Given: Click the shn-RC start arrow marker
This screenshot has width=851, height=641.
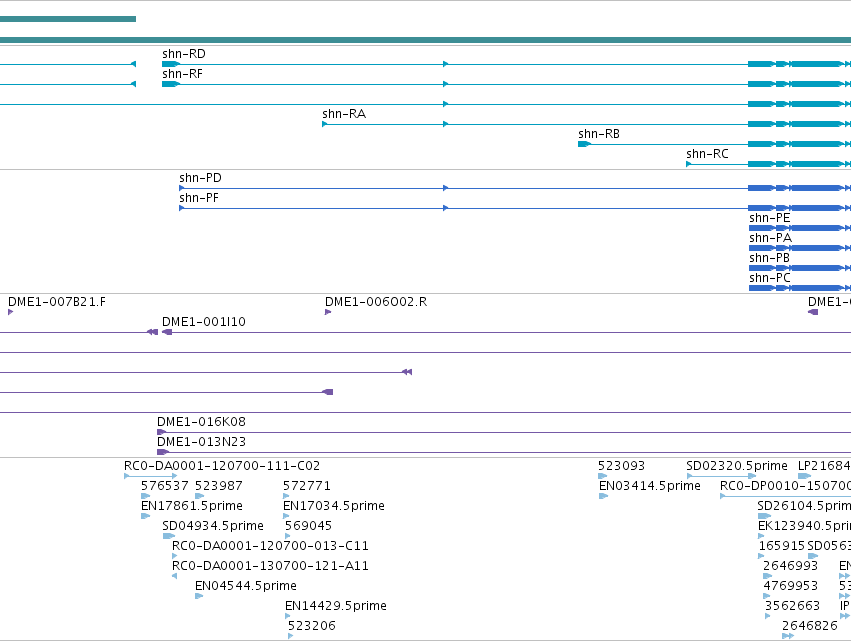Looking at the screenshot, I should [x=689, y=164].
